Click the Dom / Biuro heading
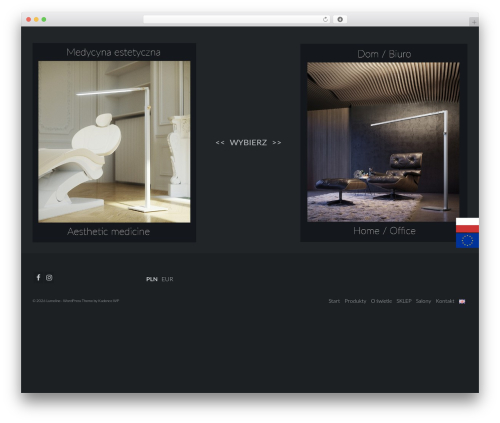The height and width of the screenshot is (423, 500). pyautogui.click(x=384, y=54)
